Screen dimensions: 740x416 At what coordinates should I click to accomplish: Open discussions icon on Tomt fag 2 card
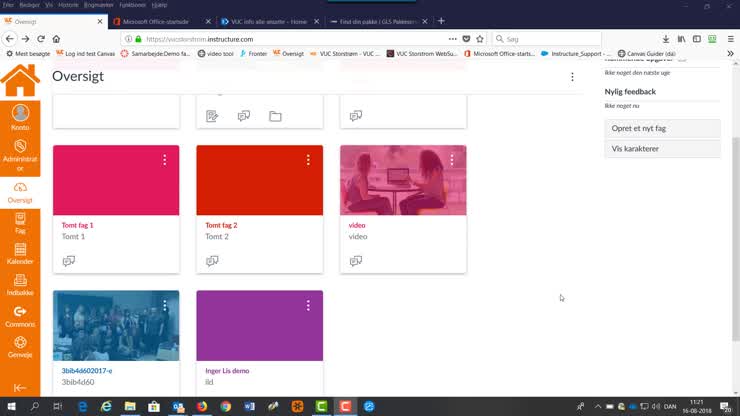(212, 261)
